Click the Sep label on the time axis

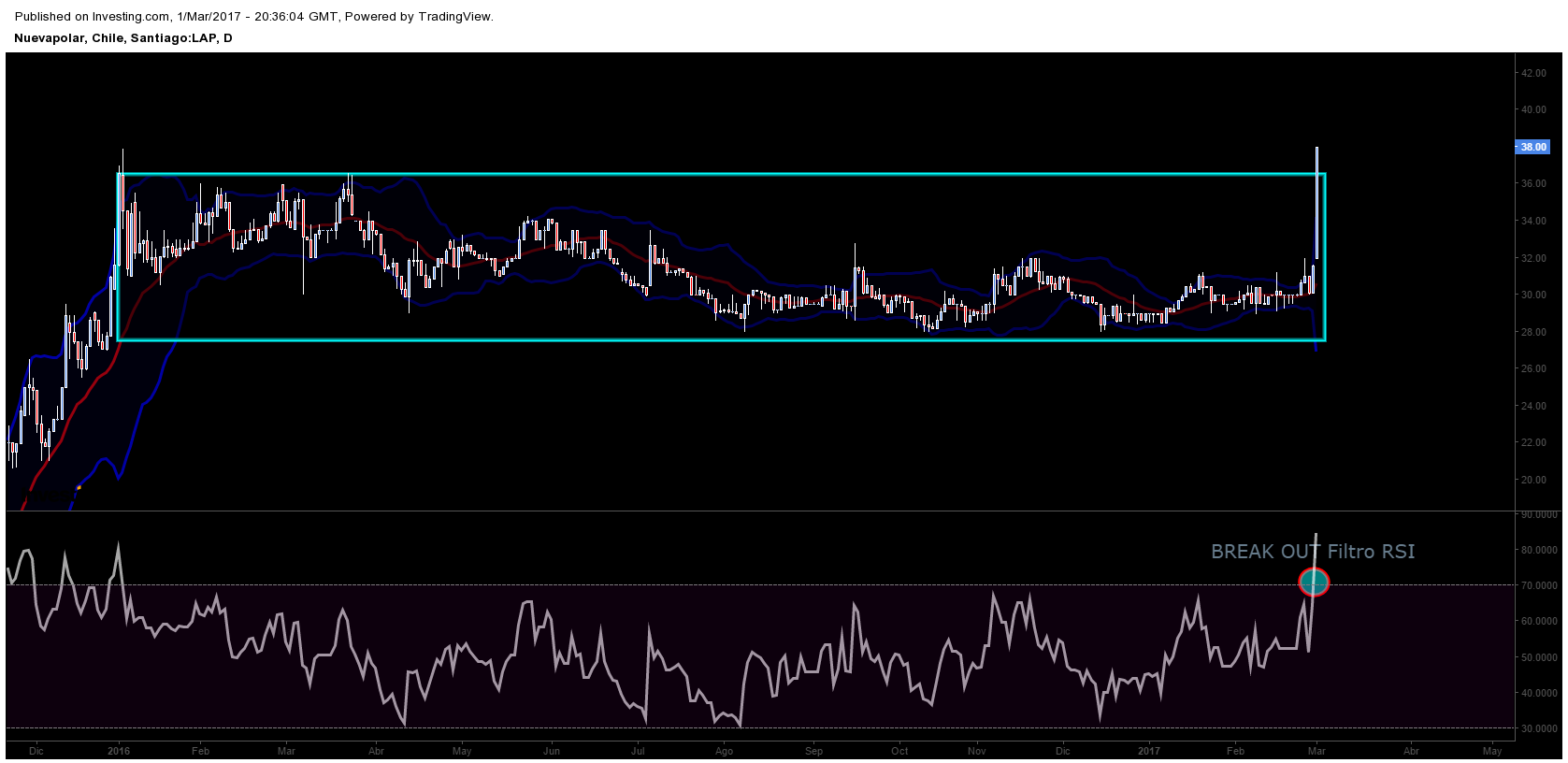coord(813,751)
